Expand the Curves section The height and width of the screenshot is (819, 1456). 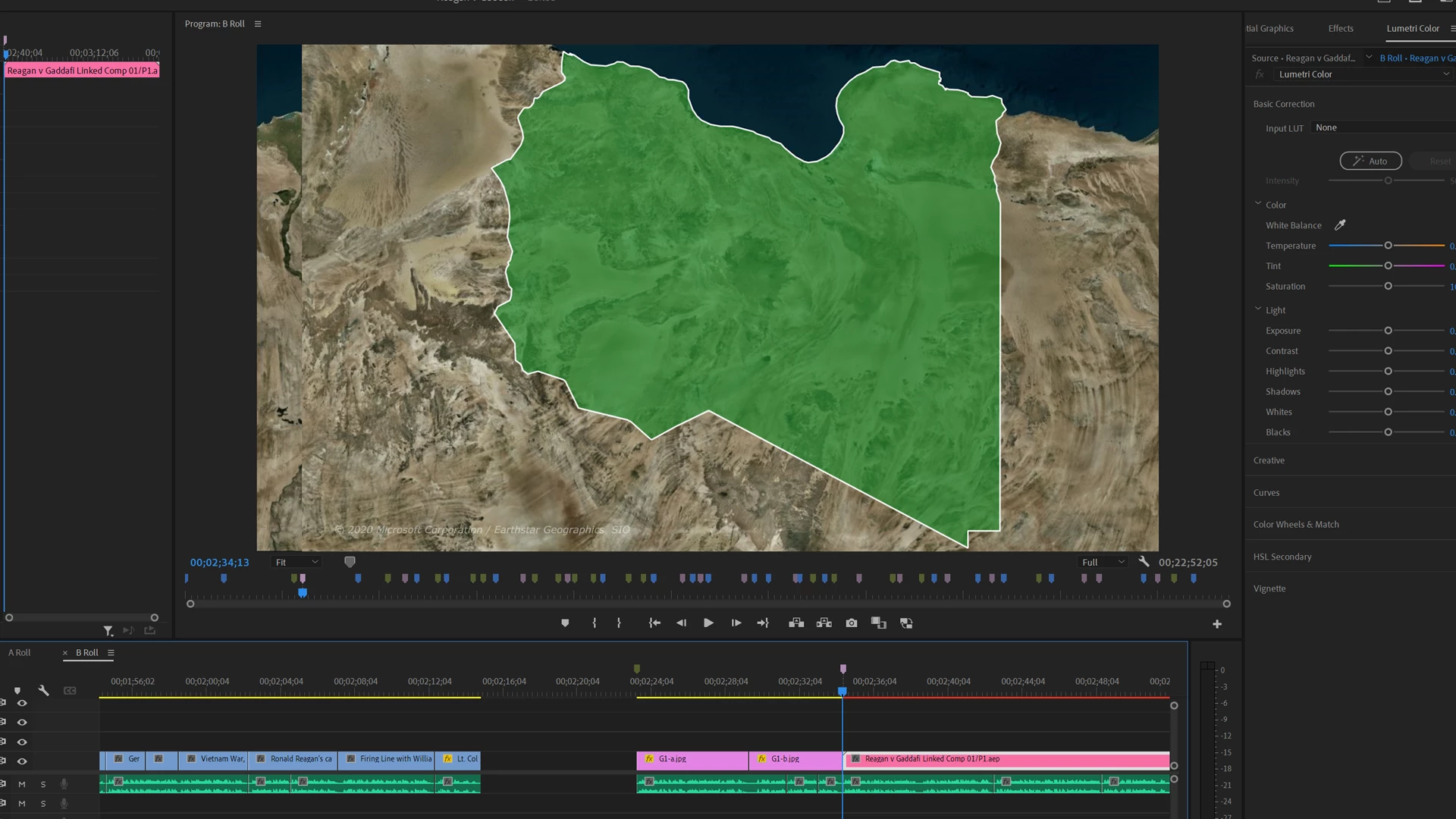pos(1266,493)
